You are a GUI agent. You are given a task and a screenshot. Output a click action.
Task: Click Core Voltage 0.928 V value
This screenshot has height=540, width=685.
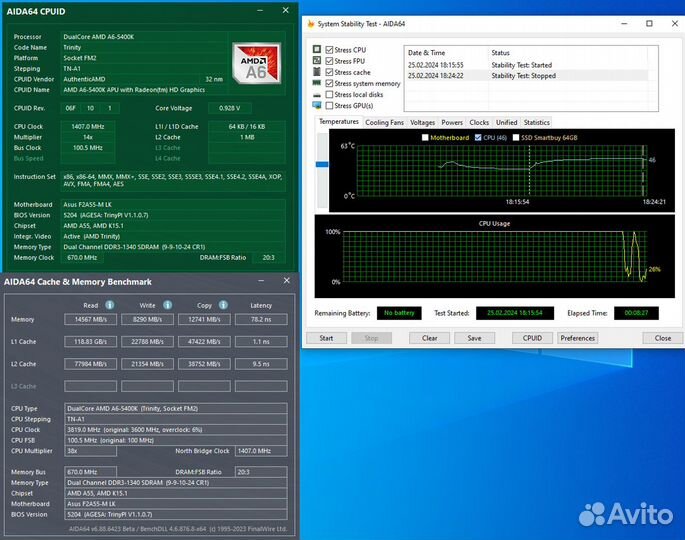pyautogui.click(x=229, y=108)
